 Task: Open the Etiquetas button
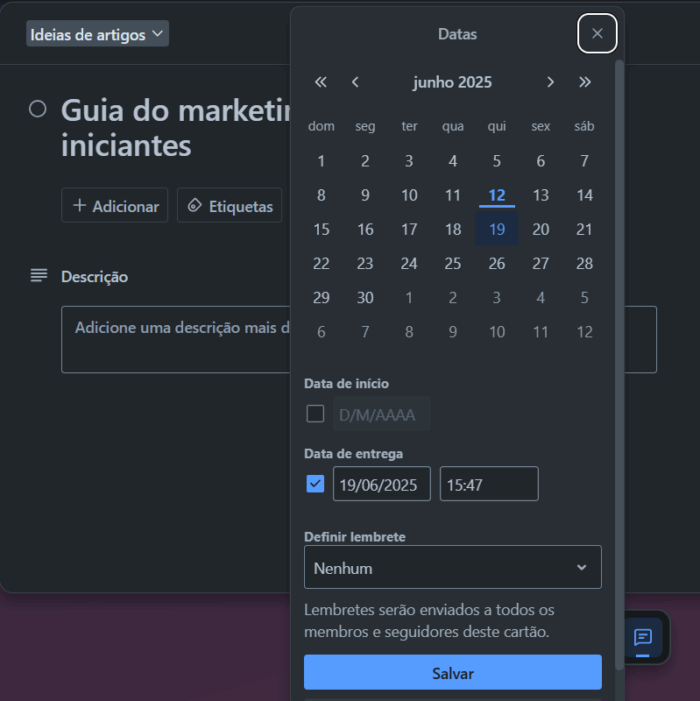pos(229,206)
